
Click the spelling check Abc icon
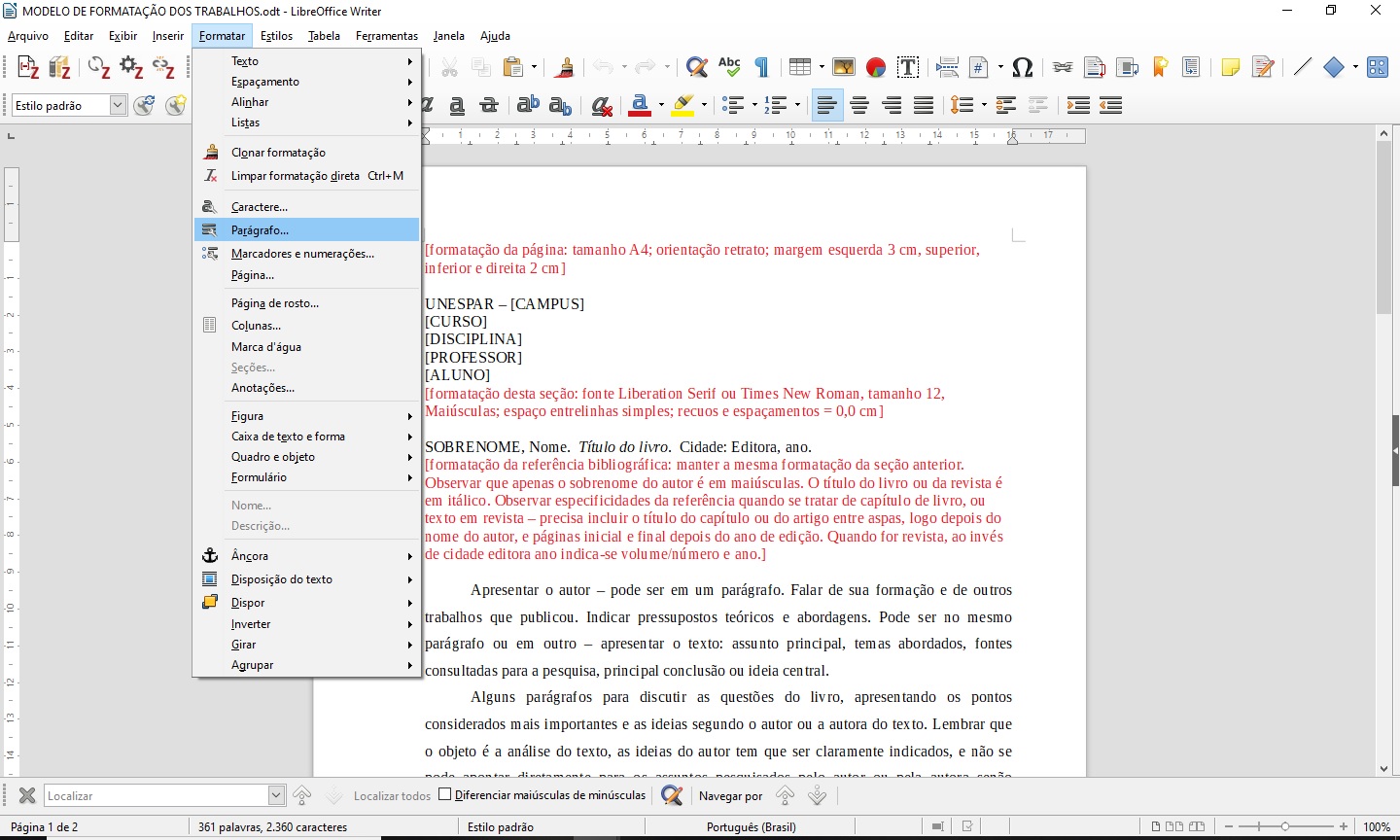729,67
